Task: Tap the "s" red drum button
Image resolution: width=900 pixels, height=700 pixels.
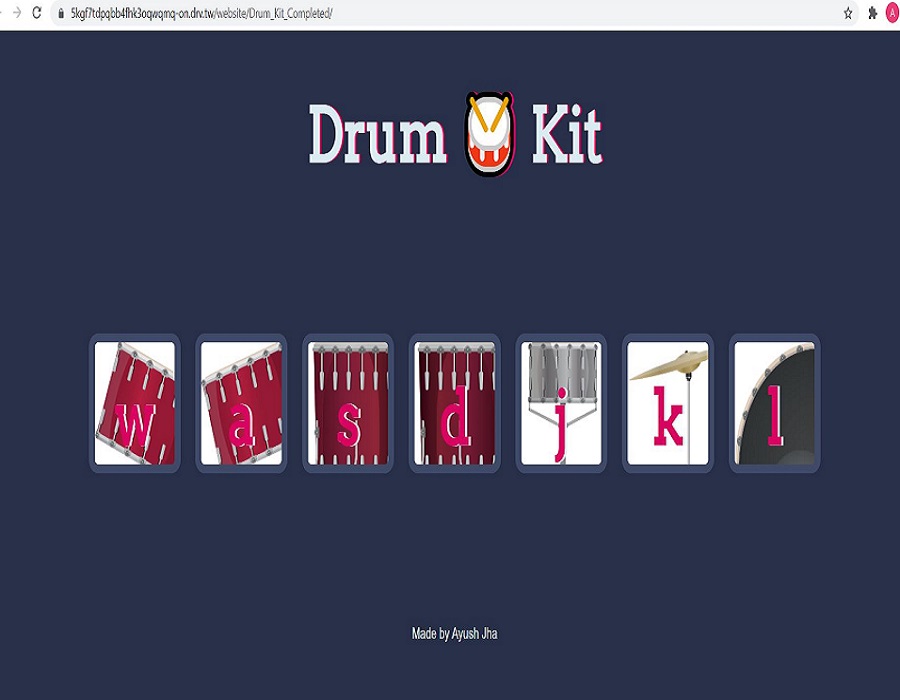Action: tap(348, 403)
